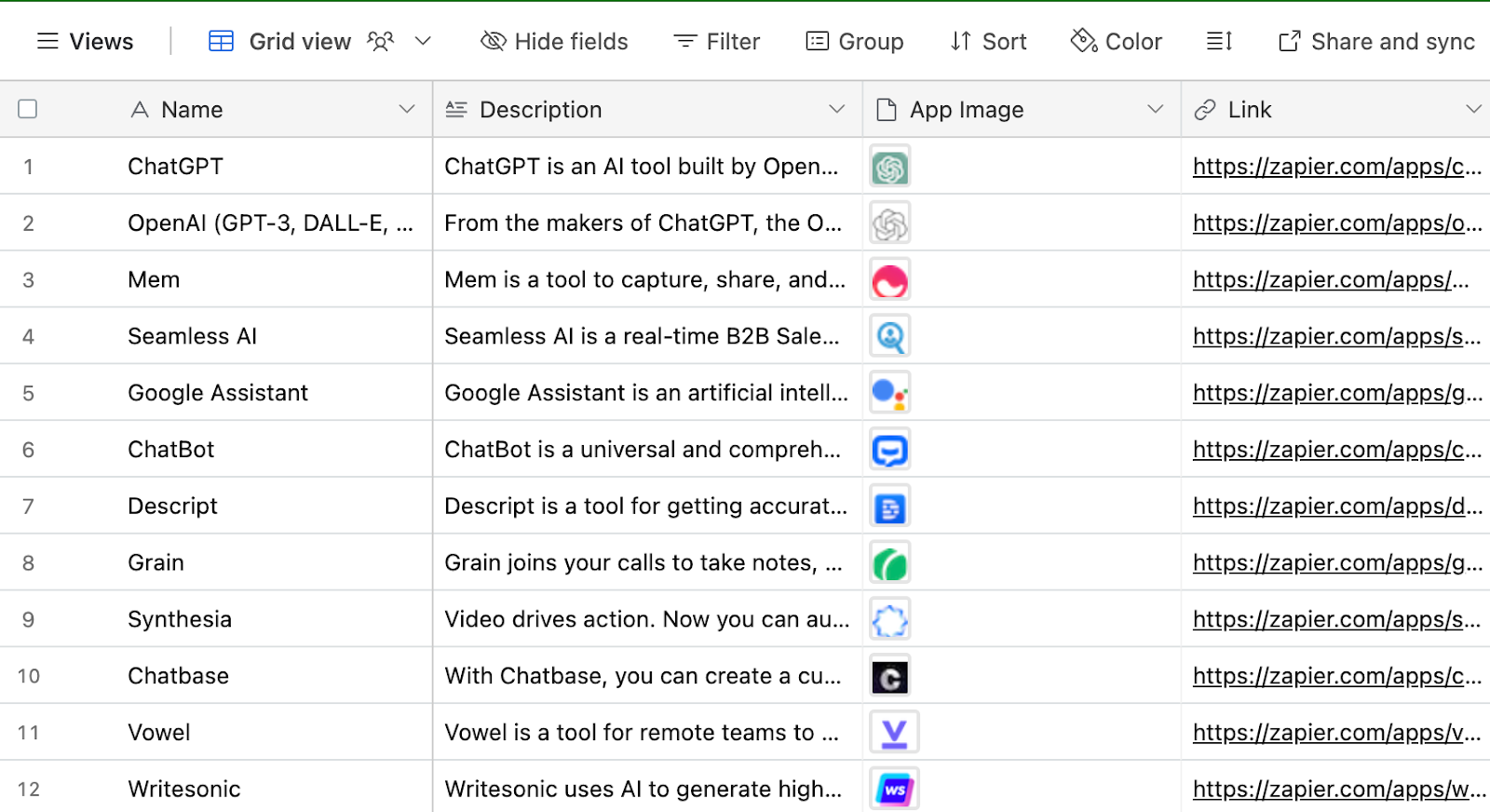The image size is (1490, 812).
Task: Follow the Zapier link for OpenAI row
Action: [x=1336, y=223]
